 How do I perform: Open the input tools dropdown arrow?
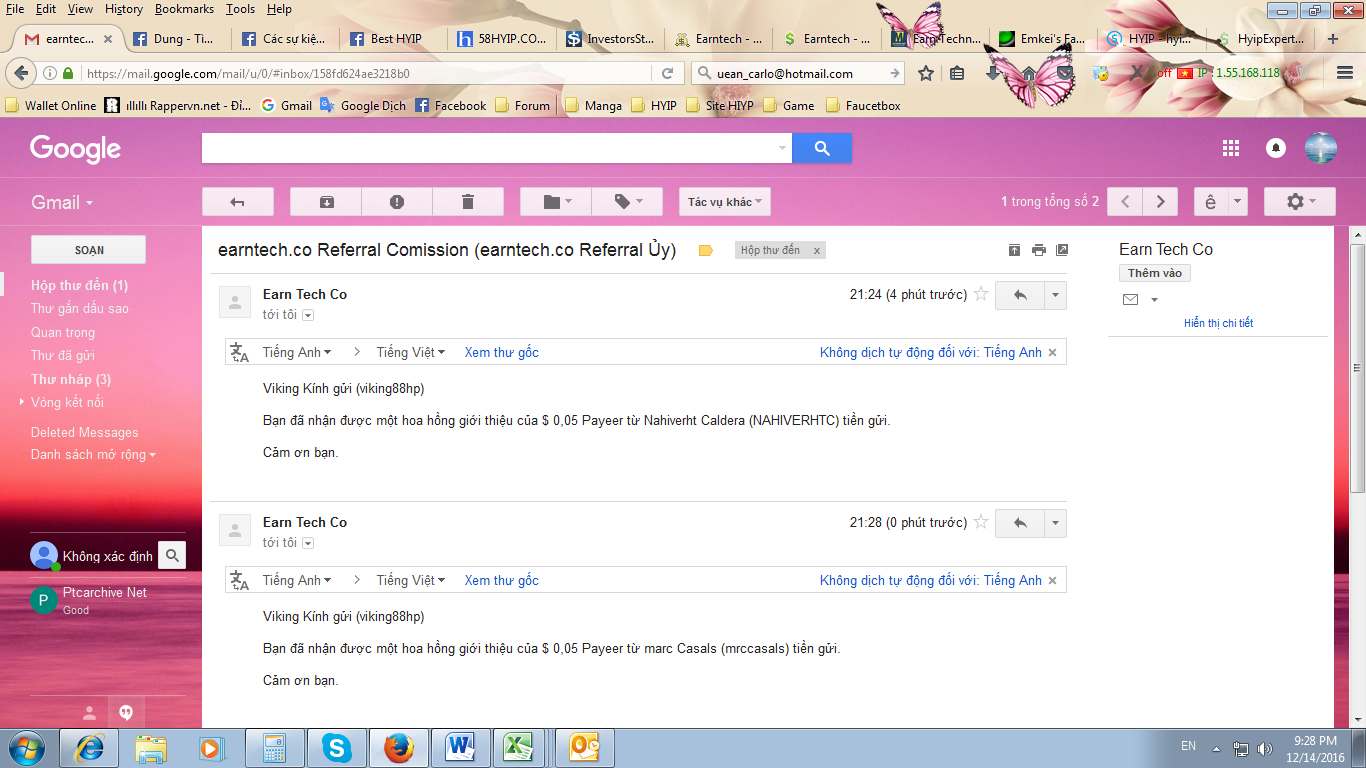[1238, 202]
